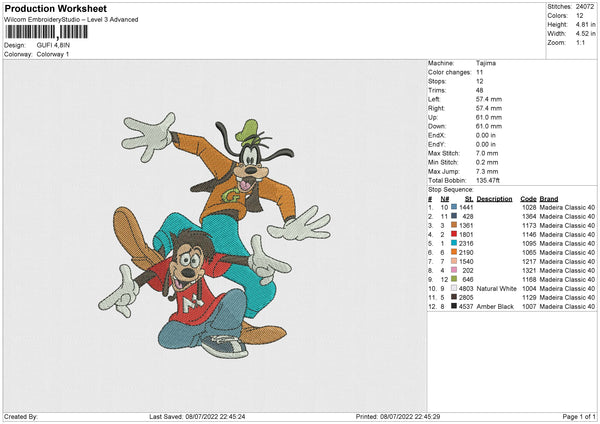Click the "N#" column header

tap(445, 199)
